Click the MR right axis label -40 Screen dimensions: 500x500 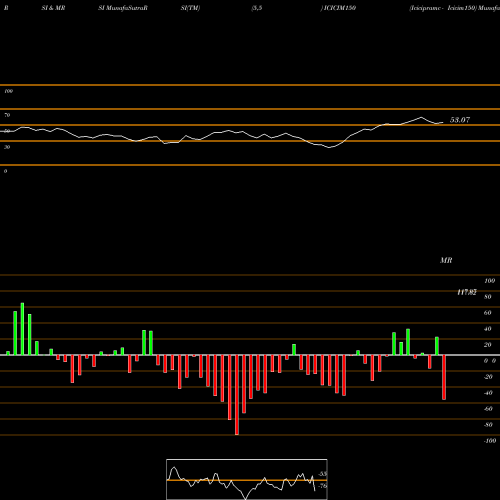pos(488,393)
